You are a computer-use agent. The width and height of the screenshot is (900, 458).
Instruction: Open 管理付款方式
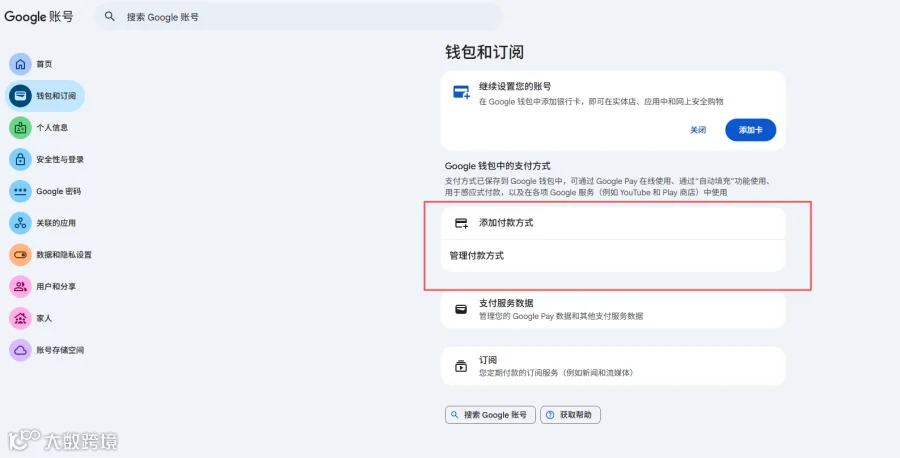[x=612, y=256]
